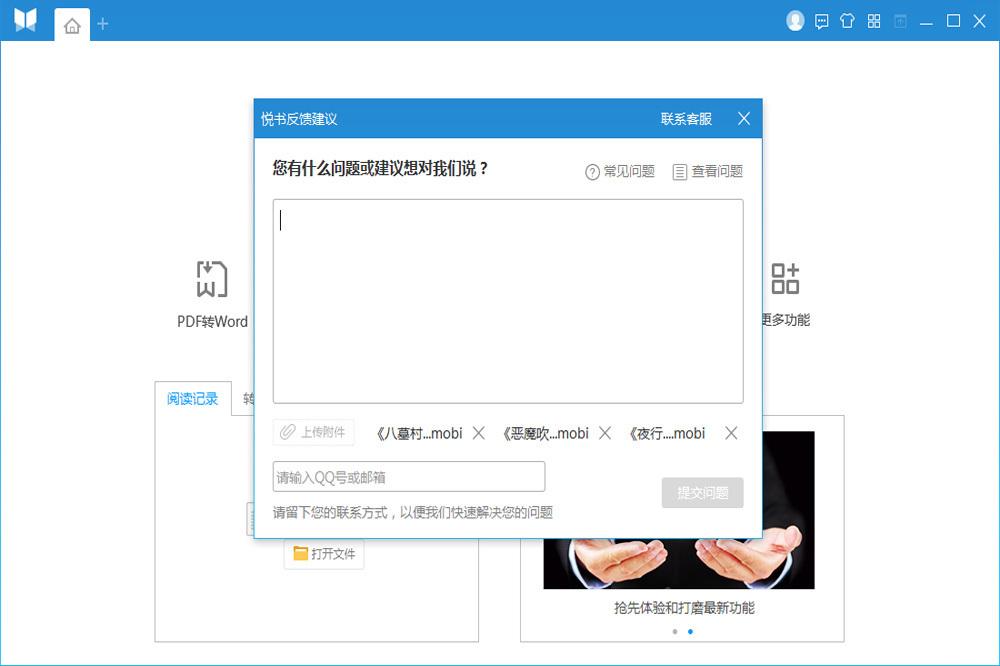Click the 上传附件 attachment button
This screenshot has width=1000, height=666.
click(314, 432)
